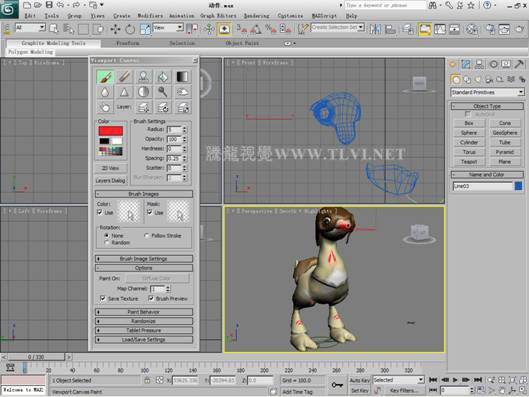Select the Blur drop tool
The image size is (529, 397).
(x=105, y=92)
